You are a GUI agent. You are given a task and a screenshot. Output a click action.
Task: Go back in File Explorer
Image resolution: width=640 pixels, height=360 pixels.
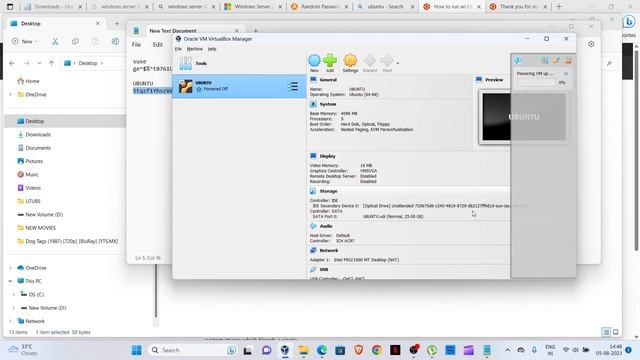click(x=12, y=63)
